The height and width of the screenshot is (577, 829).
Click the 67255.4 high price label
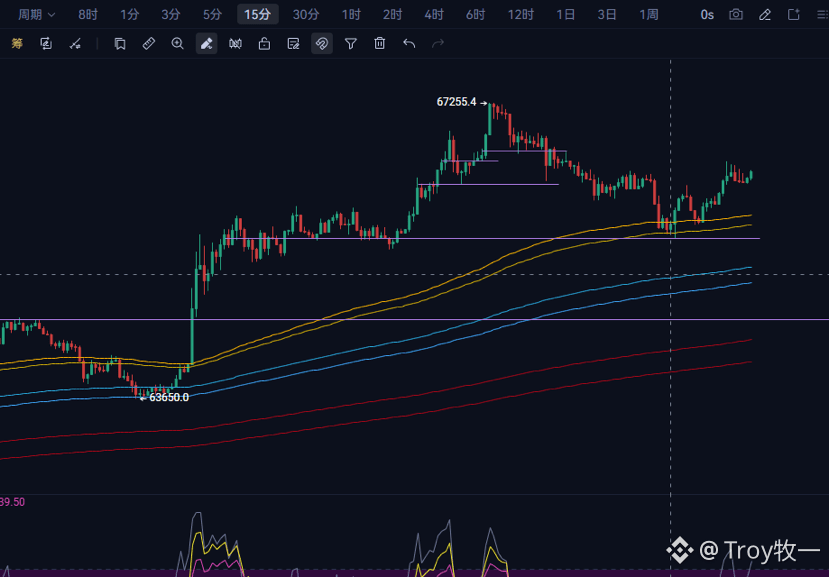[x=456, y=102]
